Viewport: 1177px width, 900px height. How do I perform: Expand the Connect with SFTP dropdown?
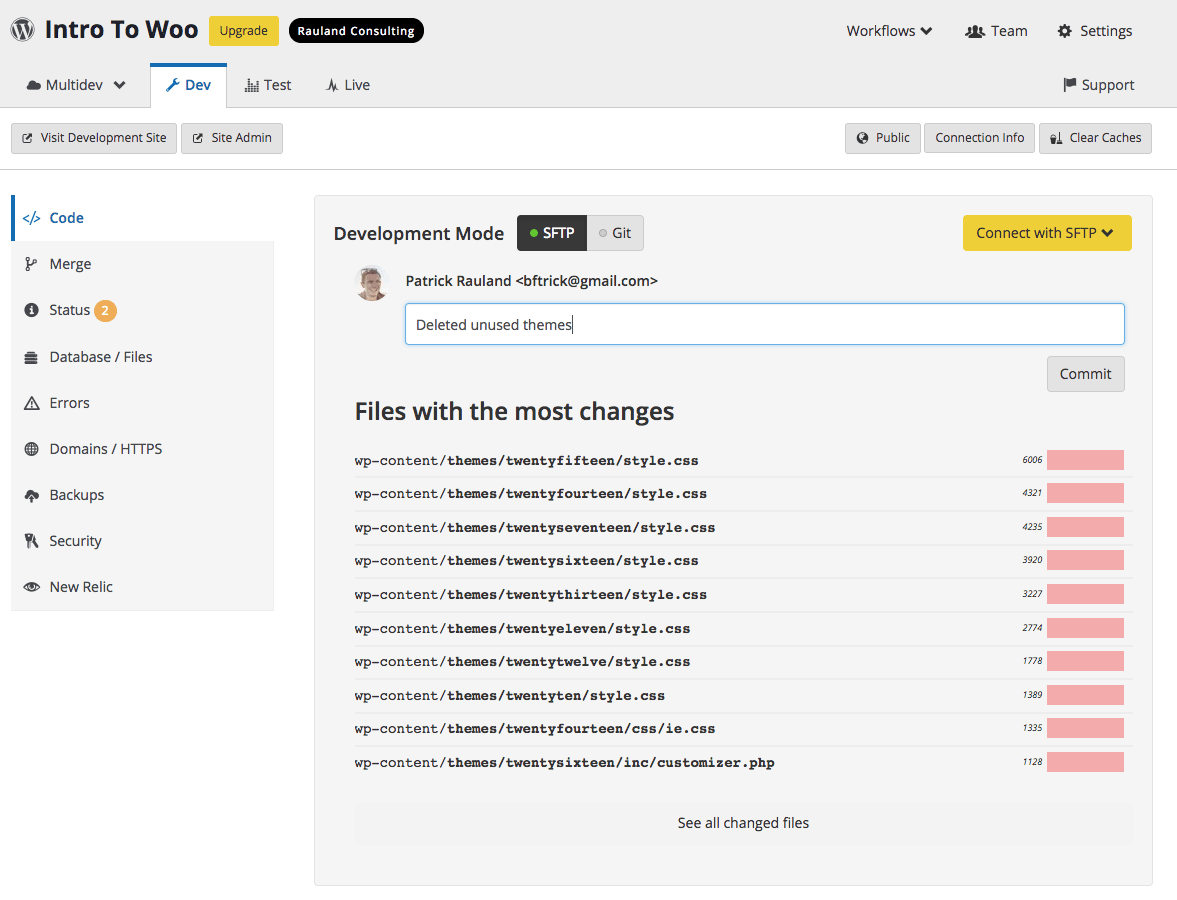(1047, 232)
